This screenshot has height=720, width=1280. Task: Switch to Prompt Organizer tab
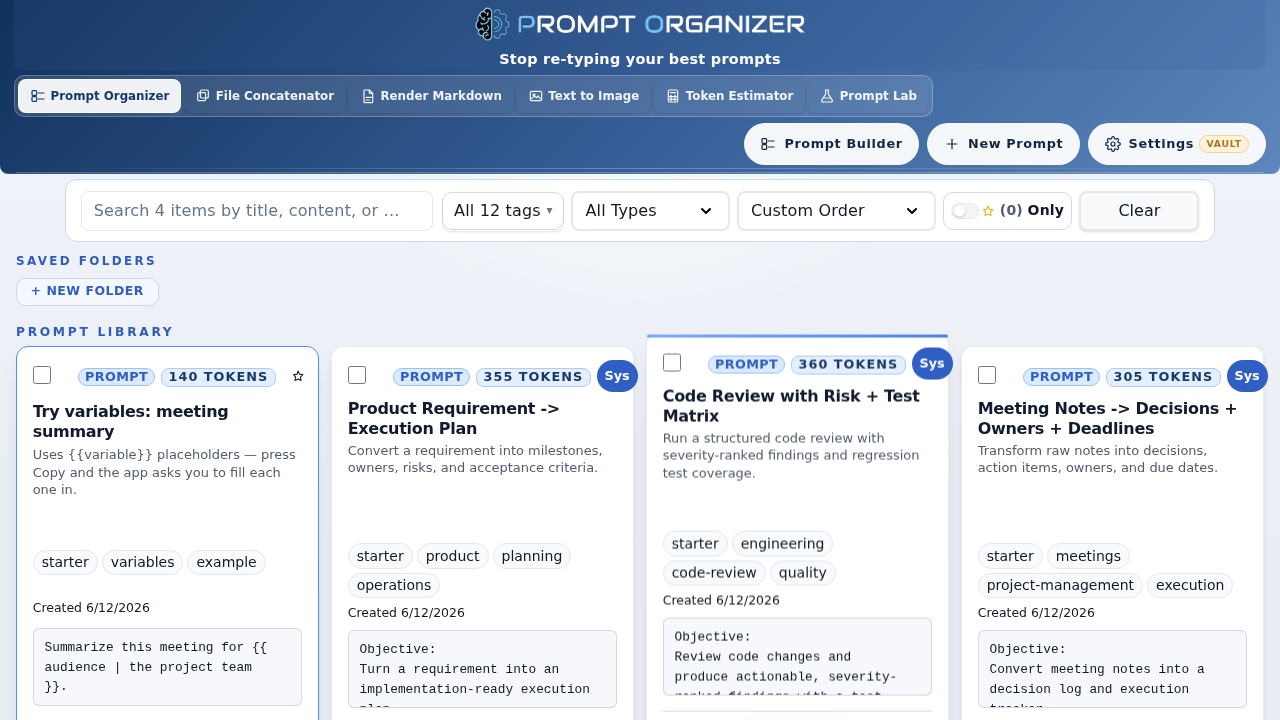pyautogui.click(x=100, y=96)
